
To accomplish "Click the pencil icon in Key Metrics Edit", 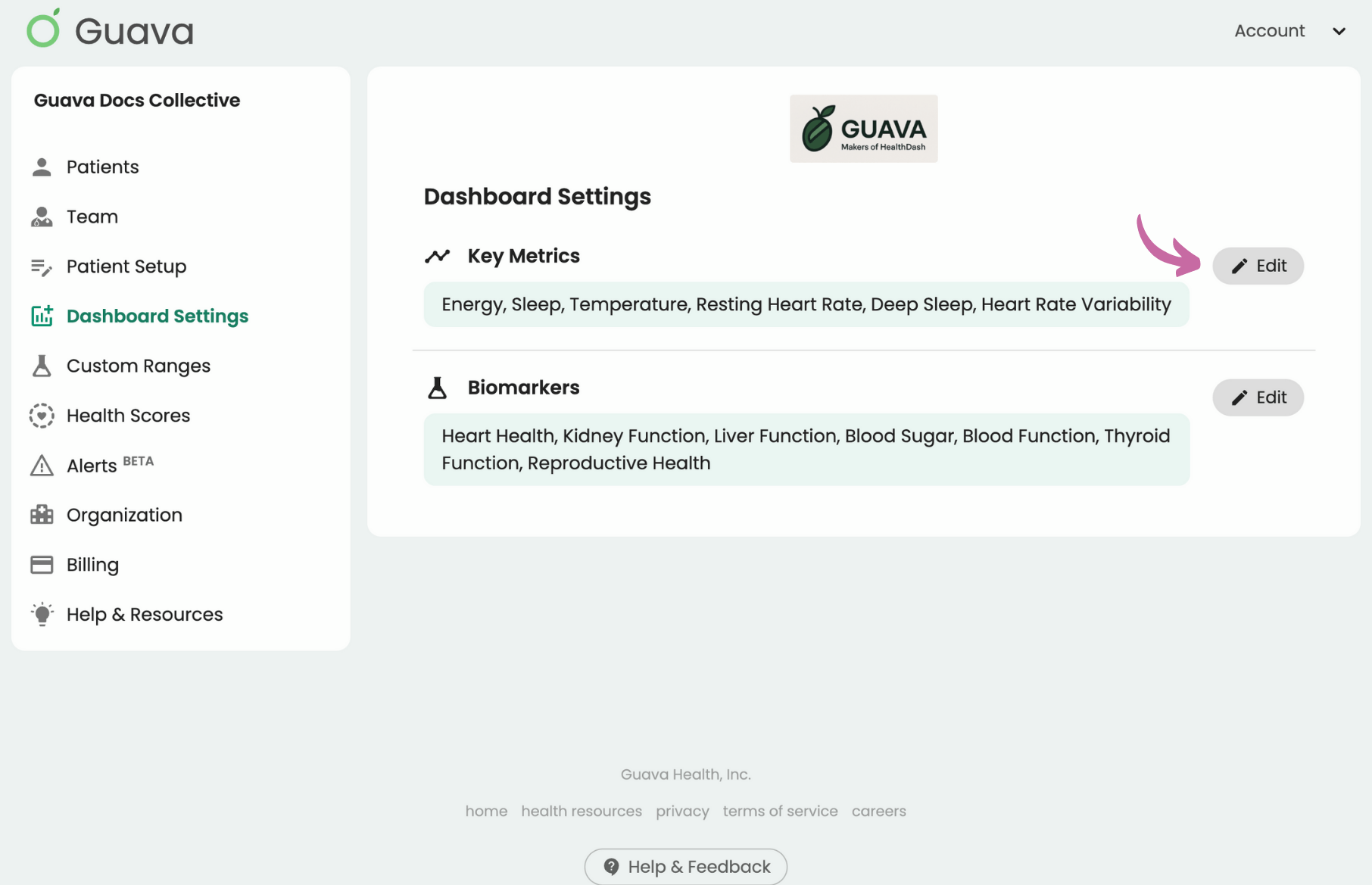I will point(1239,266).
